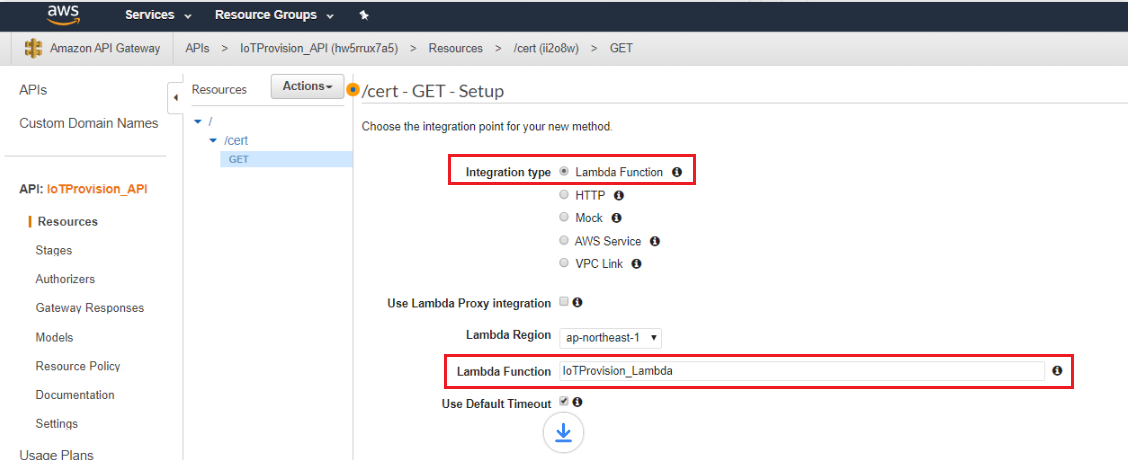Viewport: 1128px width, 460px height.
Task: Collapse the /cert resource tree node
Action: tap(212, 140)
